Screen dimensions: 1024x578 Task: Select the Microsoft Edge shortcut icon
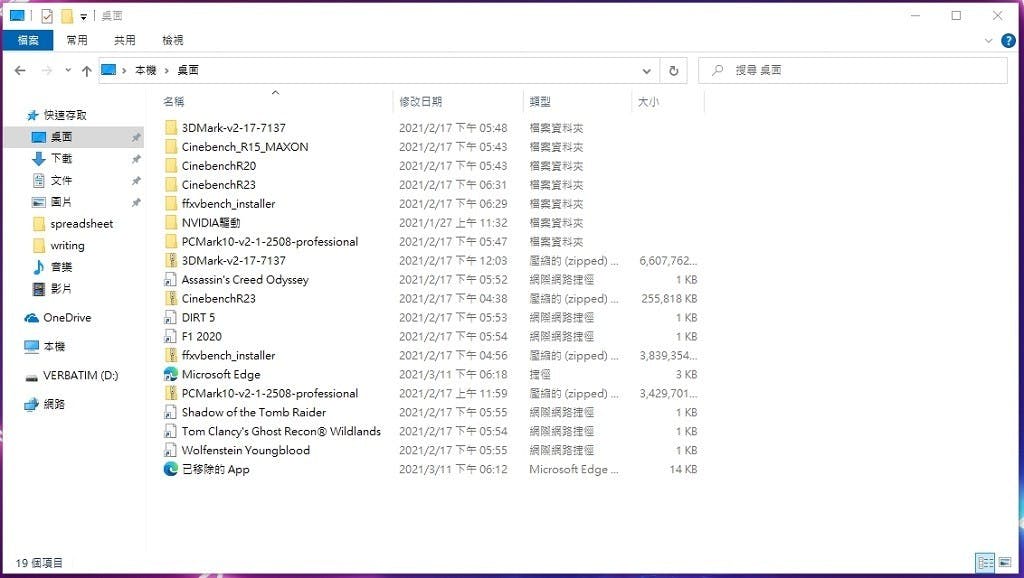tap(170, 374)
